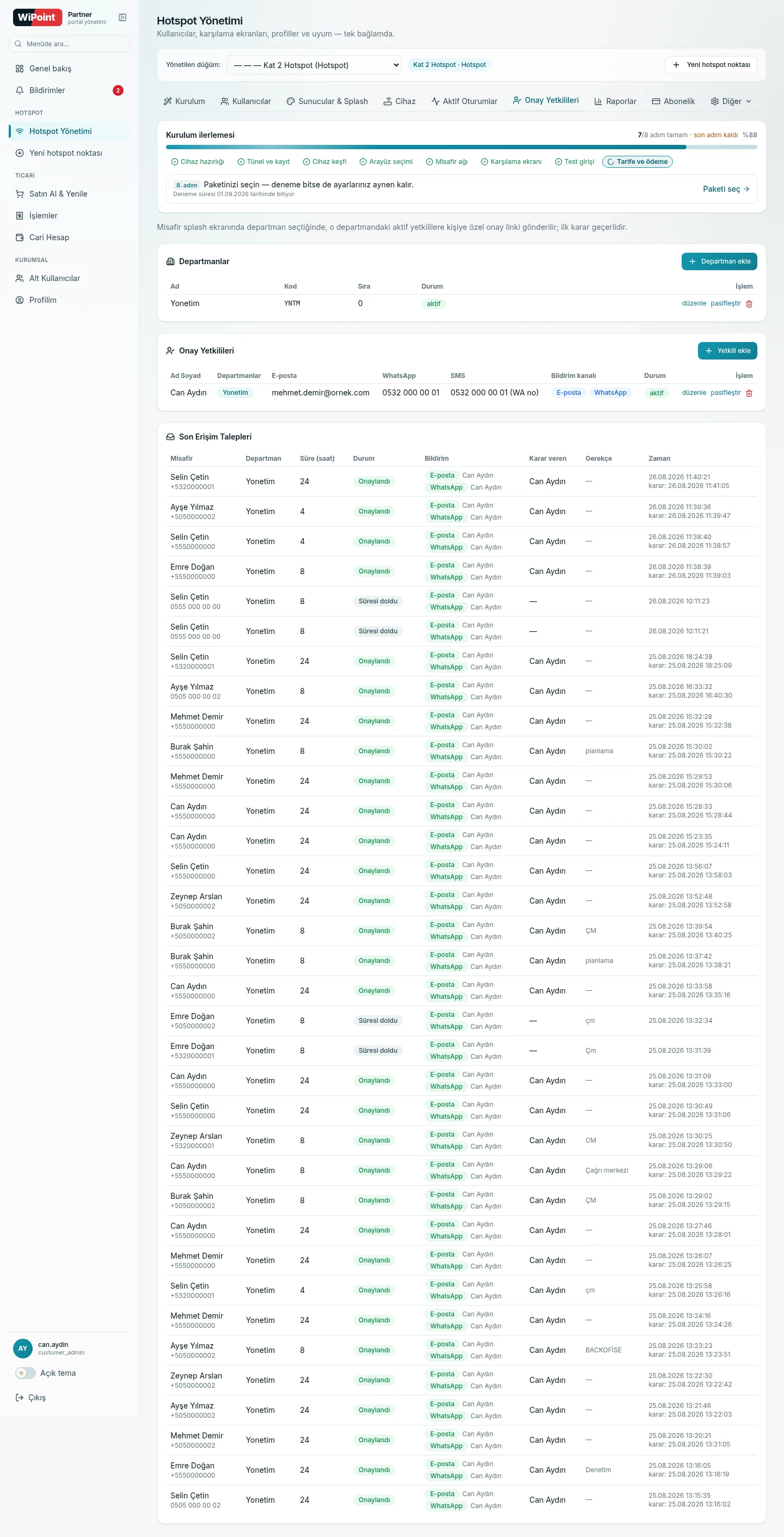Open the Cihaz tab
The height and width of the screenshot is (1537, 784).
pos(399,101)
